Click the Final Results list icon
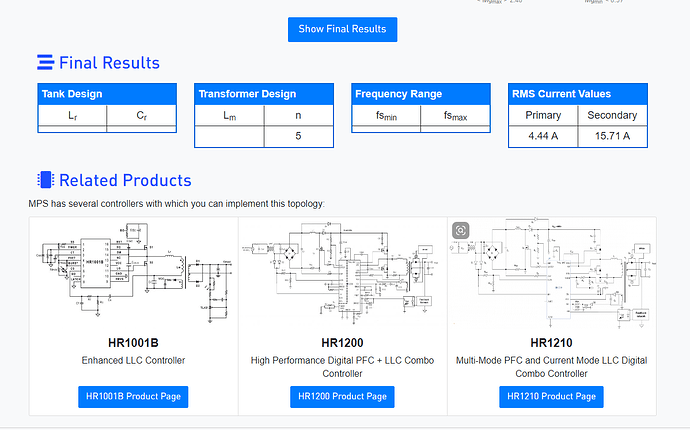Screen dimensions: 690x430 tap(45, 62)
